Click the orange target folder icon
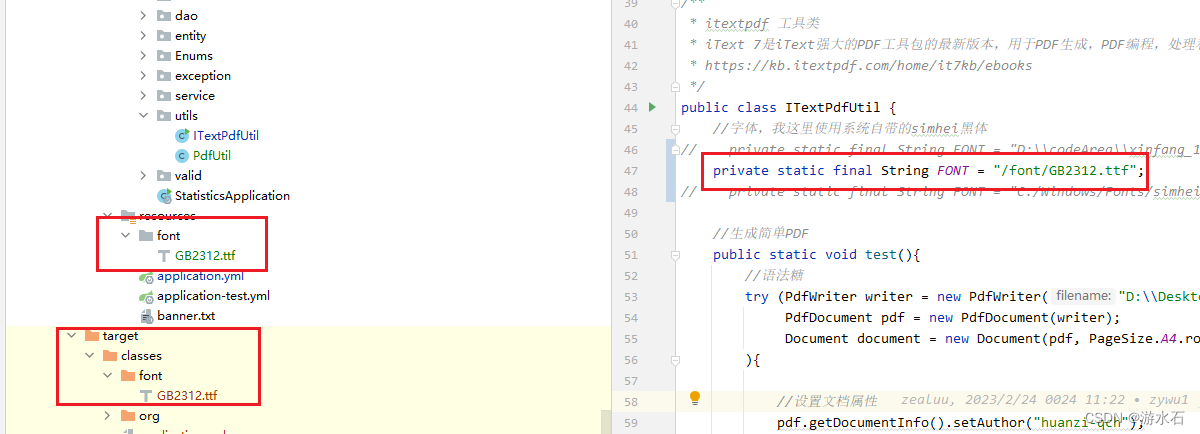Screen dimensions: 1200x434 pyautogui.click(x=92, y=336)
